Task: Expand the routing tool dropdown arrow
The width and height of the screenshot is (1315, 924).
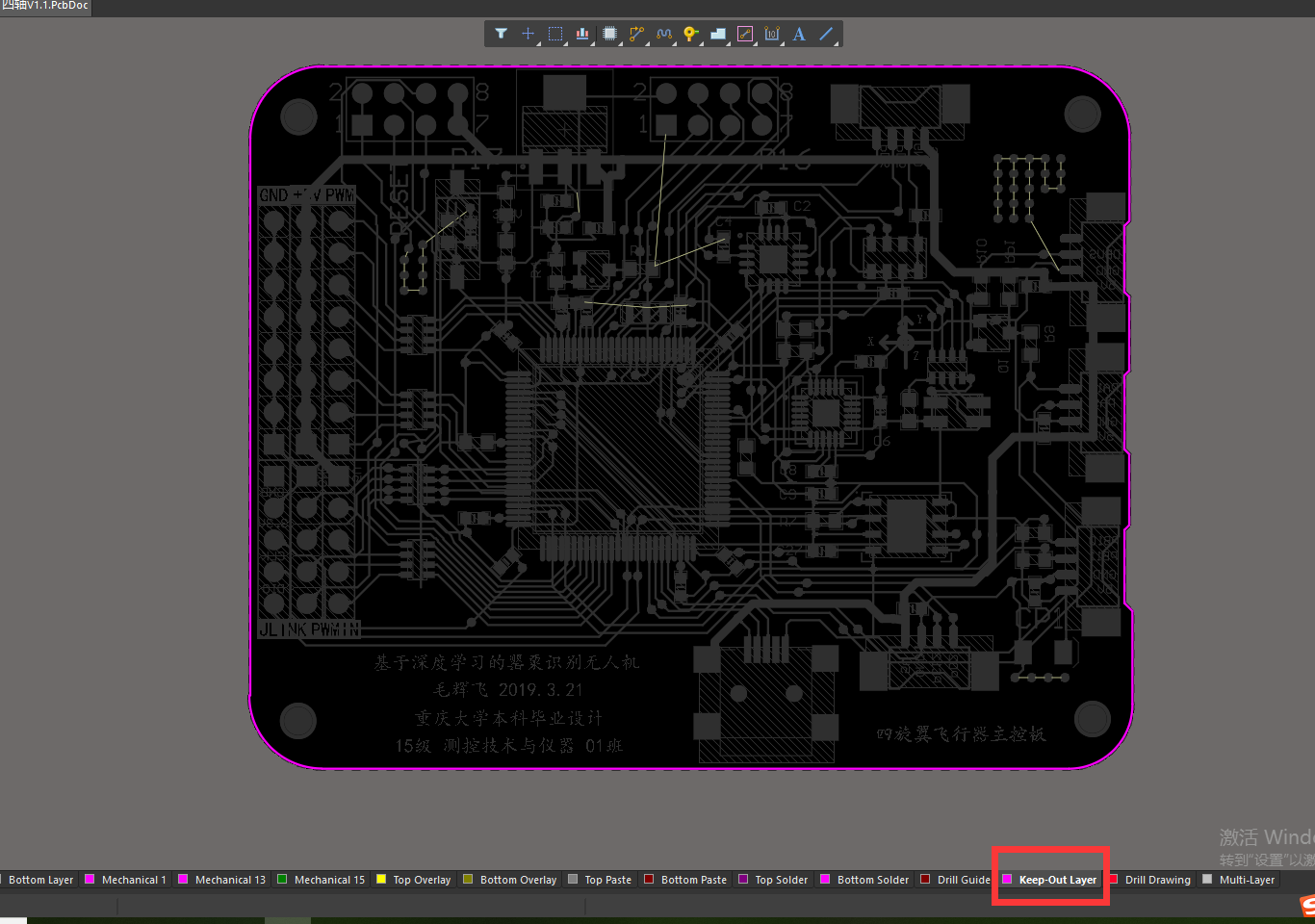Action: pyautogui.click(x=646, y=44)
